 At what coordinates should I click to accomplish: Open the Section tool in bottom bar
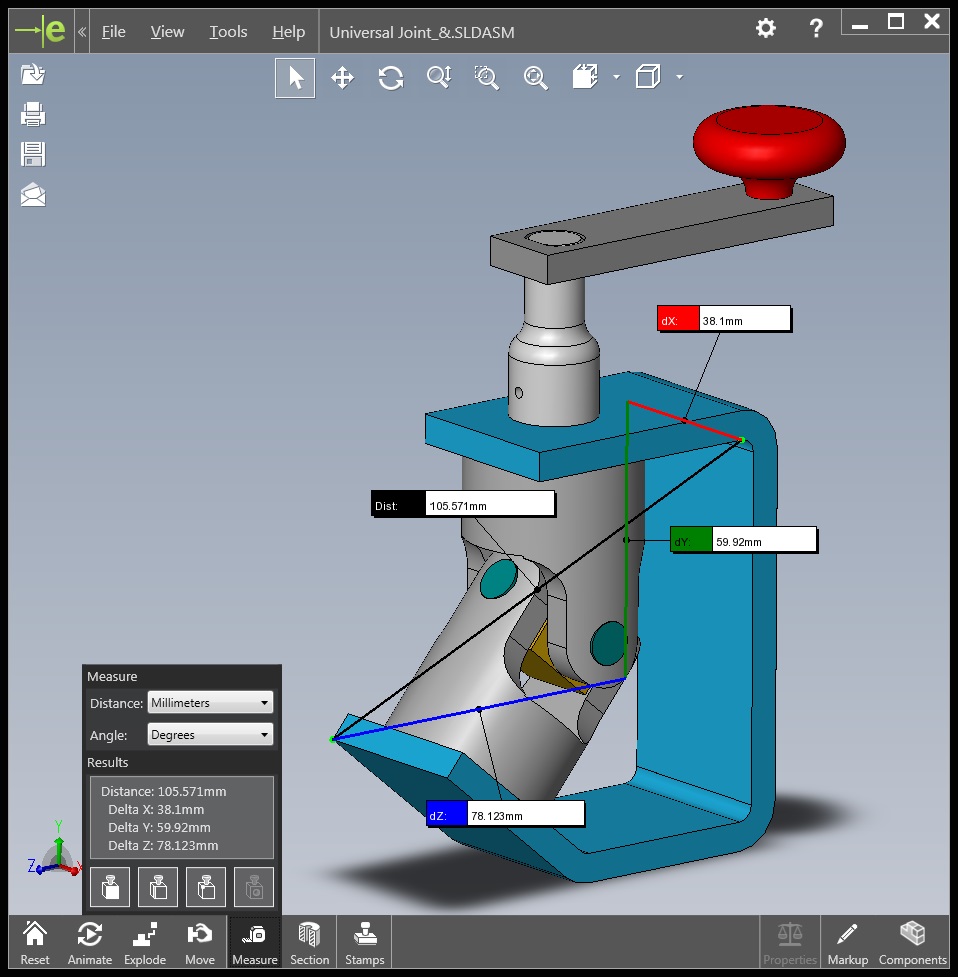tap(309, 943)
